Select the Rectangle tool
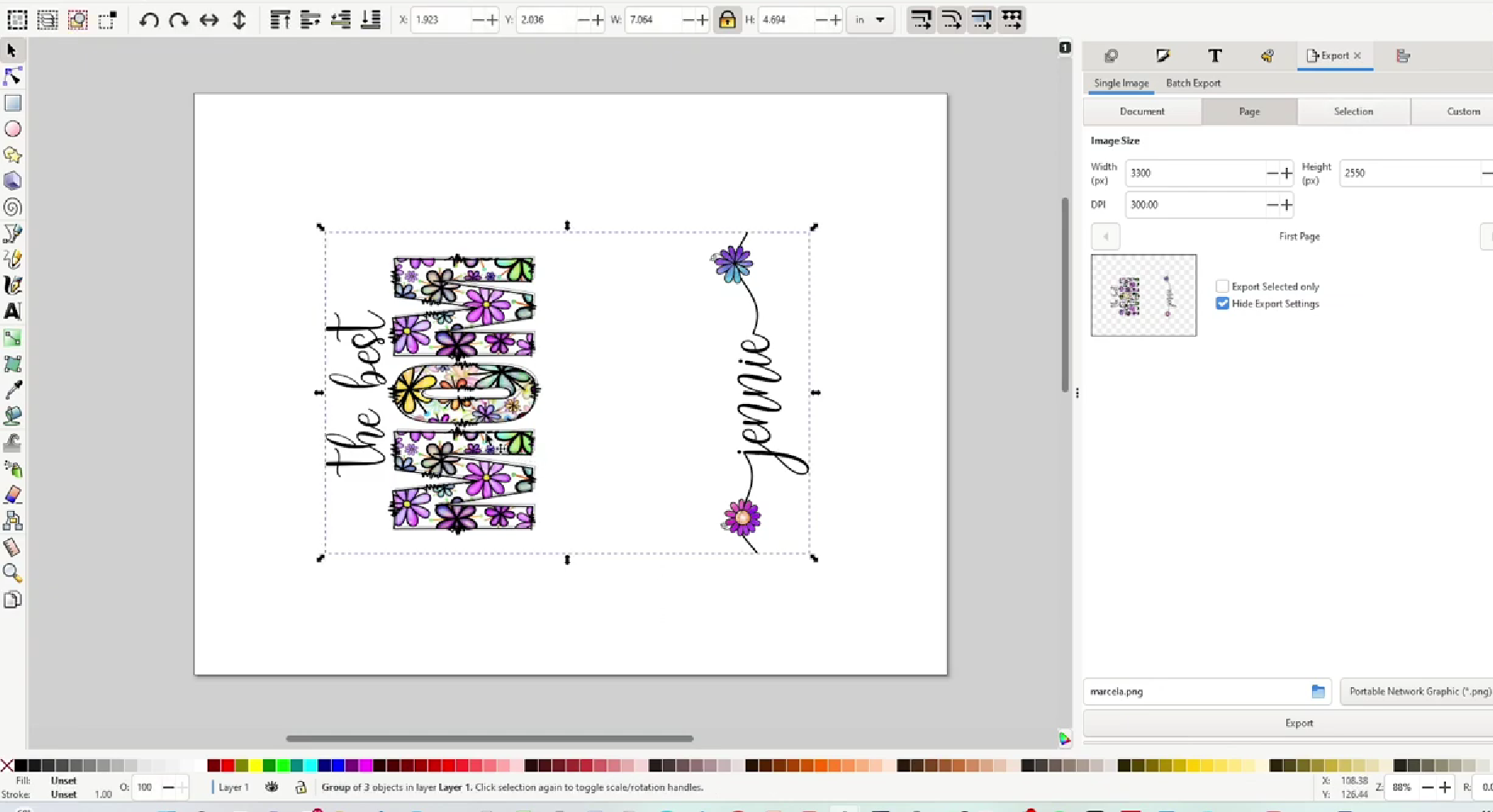Screen dimensions: 1493x812 tap(13, 103)
